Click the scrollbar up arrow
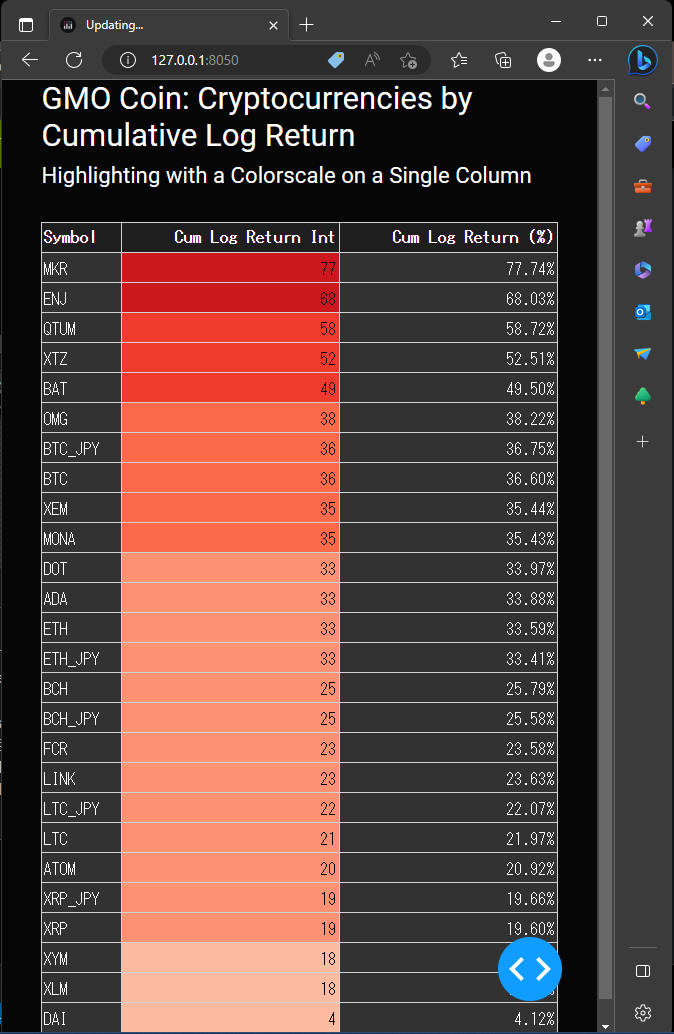 [x=605, y=88]
